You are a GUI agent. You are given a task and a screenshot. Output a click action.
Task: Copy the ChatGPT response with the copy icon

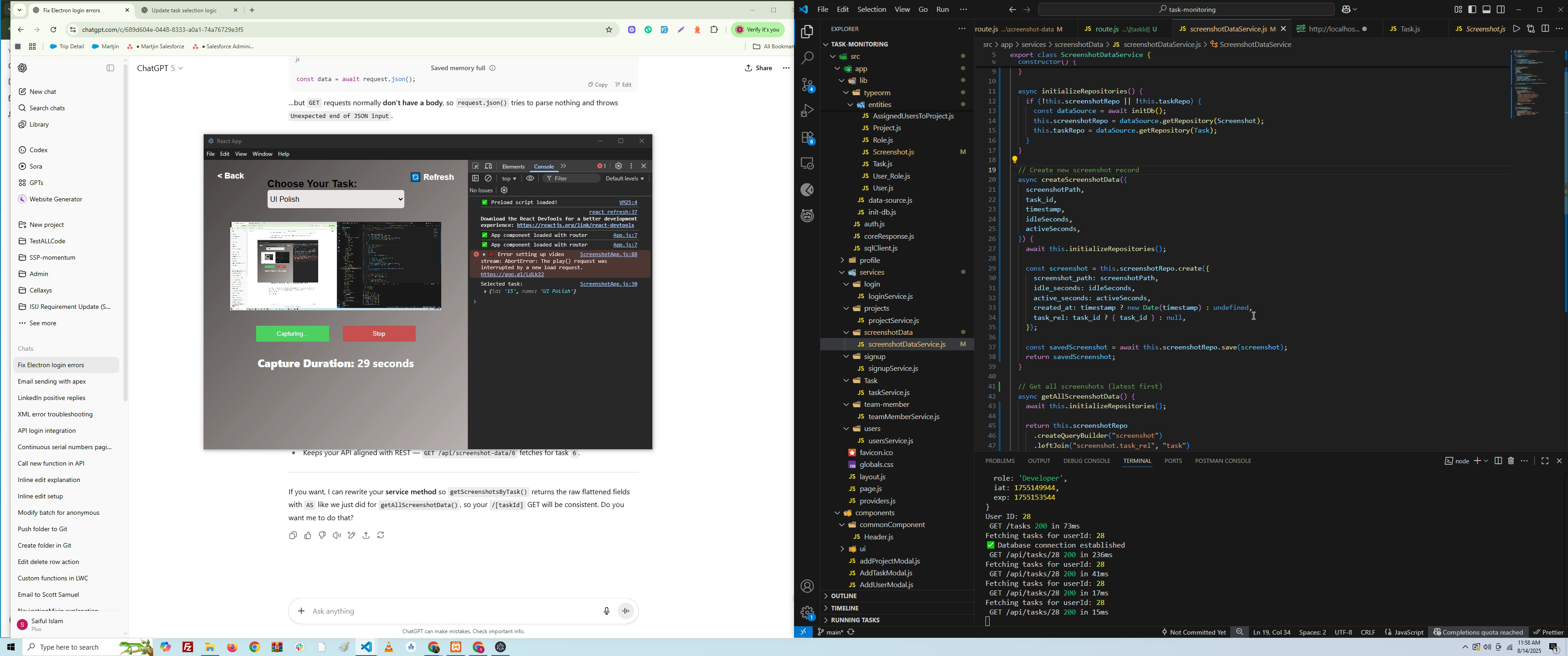tap(293, 536)
